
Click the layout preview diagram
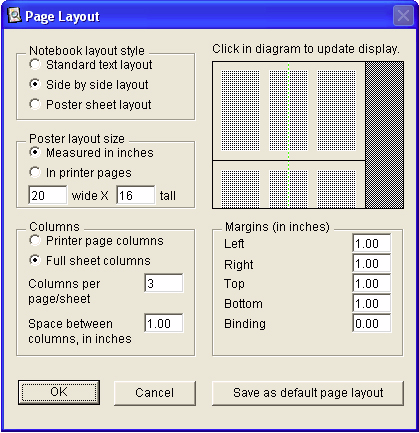(x=308, y=135)
